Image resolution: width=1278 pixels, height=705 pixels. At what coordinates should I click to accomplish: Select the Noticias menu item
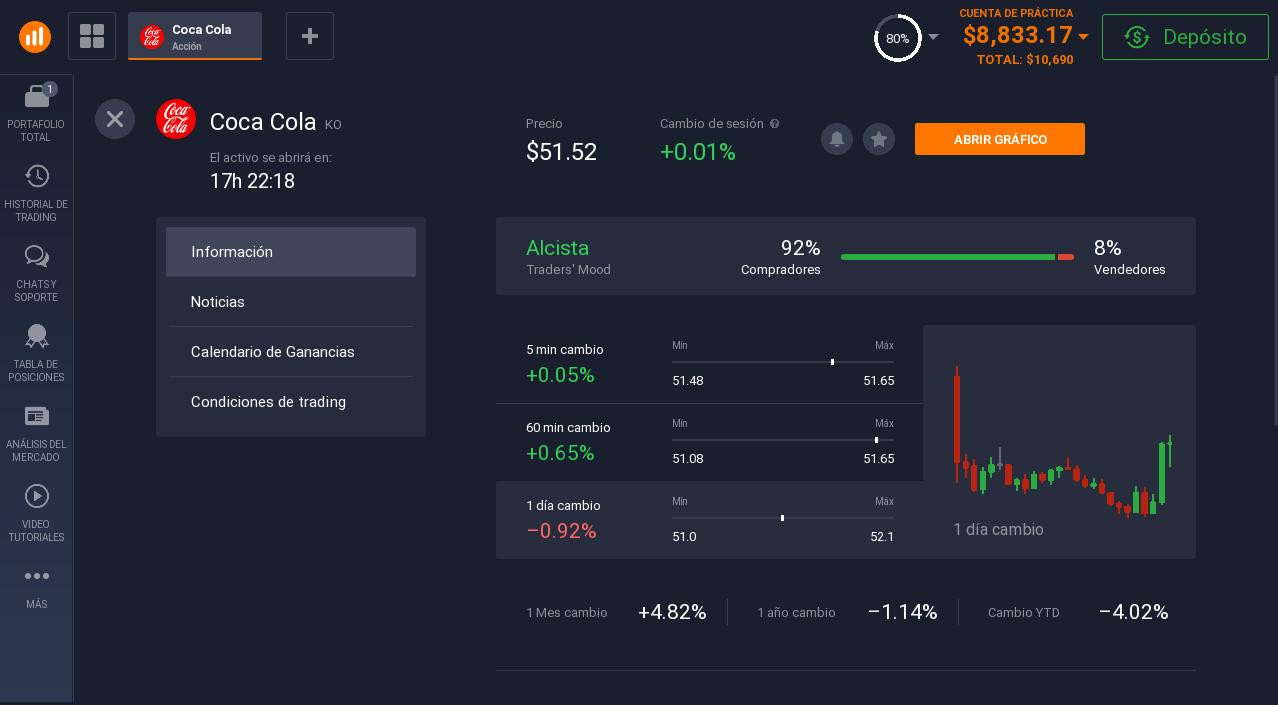coord(291,302)
